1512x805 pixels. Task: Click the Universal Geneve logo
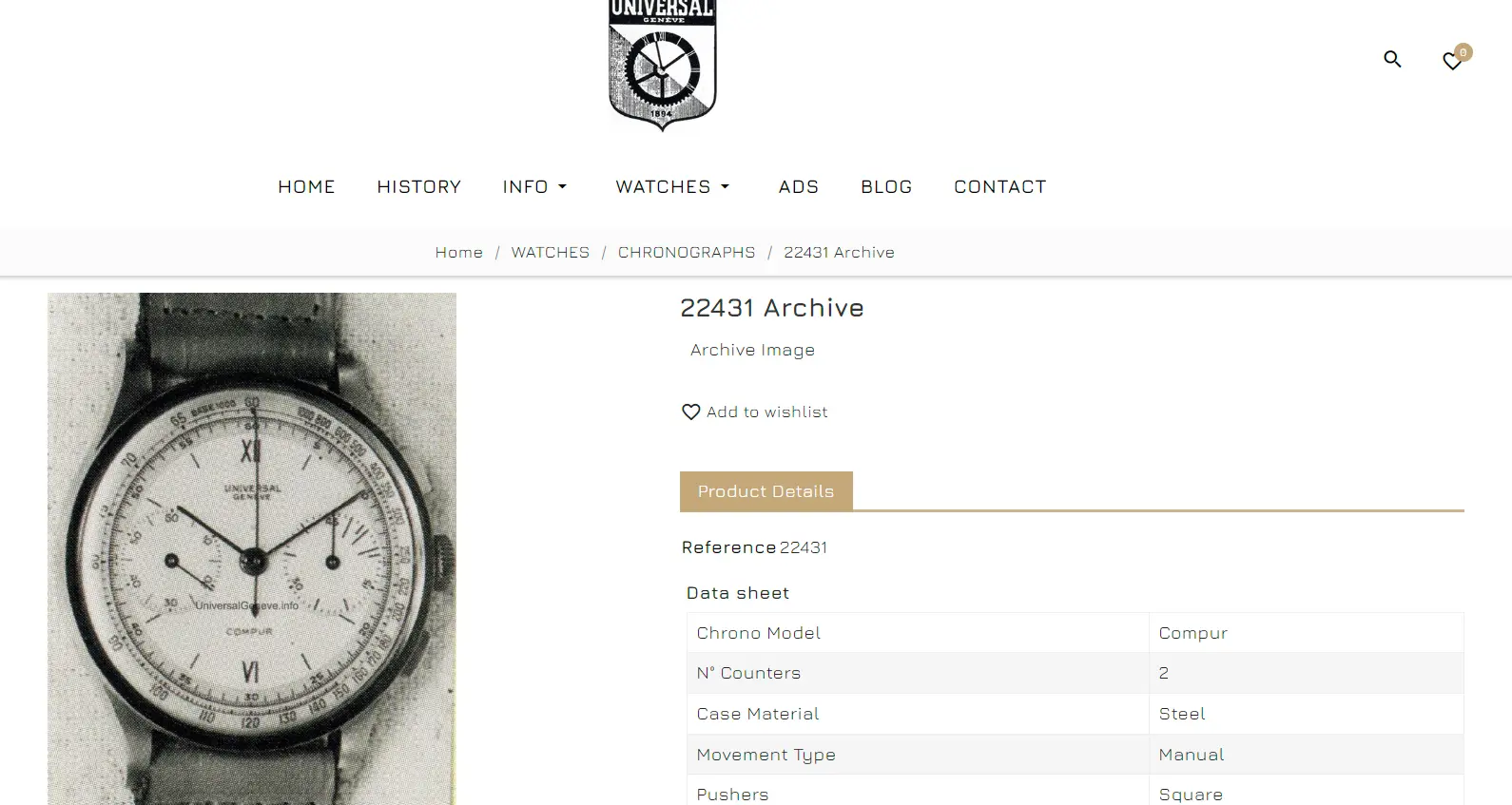tap(662, 65)
